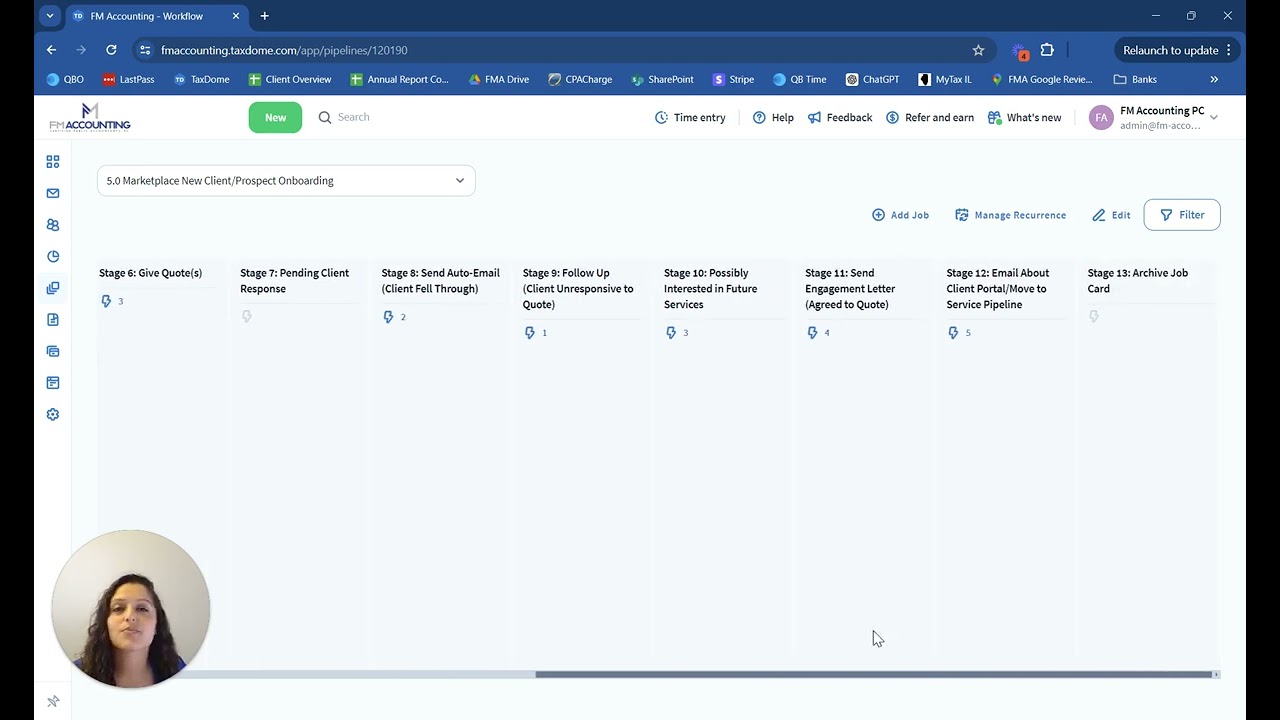
Task: Click the presenter webcam thumbnail
Action: point(131,609)
